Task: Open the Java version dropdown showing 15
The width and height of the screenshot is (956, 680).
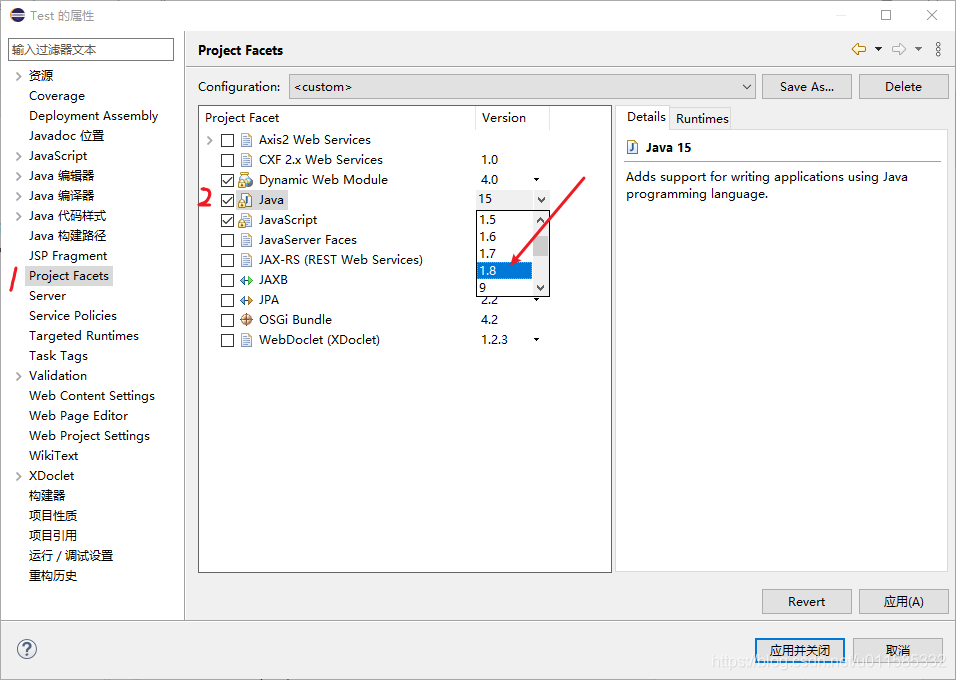Action: point(541,199)
